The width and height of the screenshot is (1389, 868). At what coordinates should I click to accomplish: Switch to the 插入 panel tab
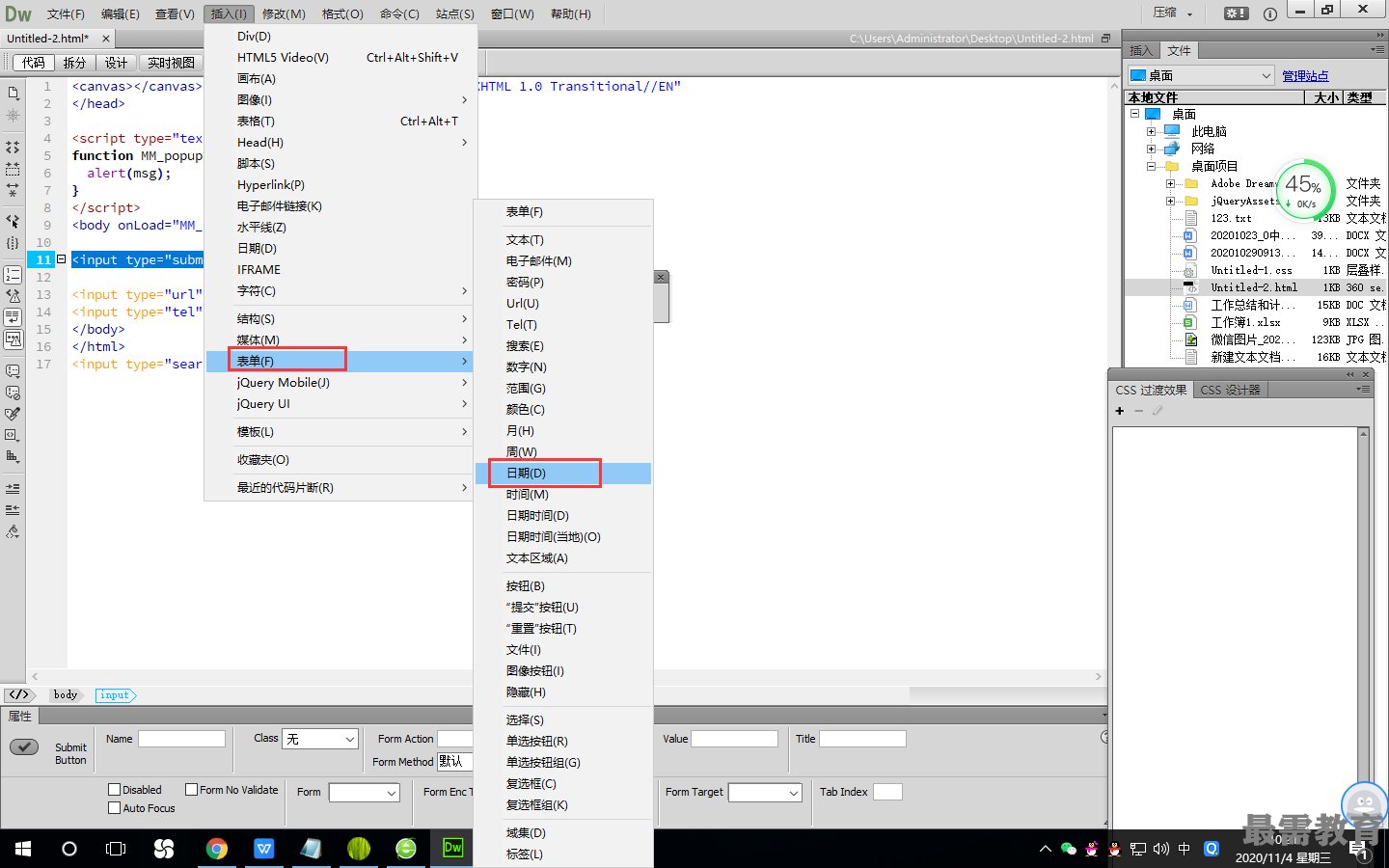point(1141,50)
